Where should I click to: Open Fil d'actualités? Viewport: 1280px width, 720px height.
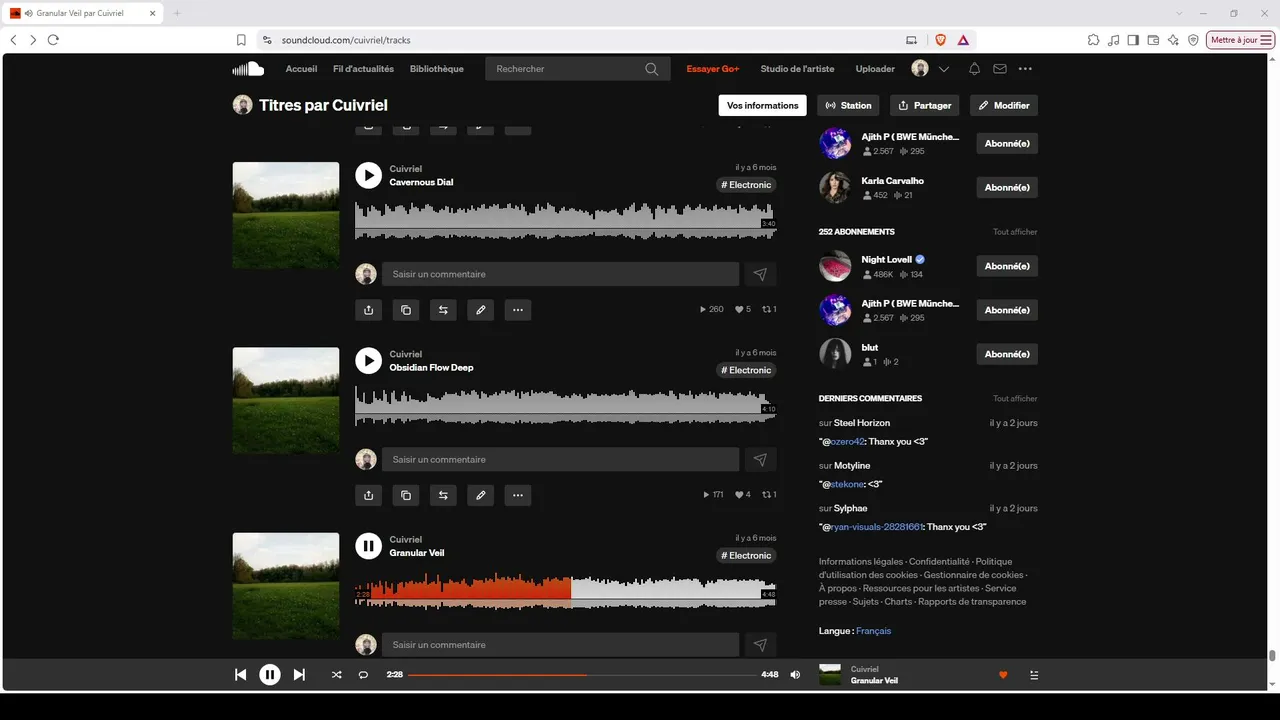pyautogui.click(x=363, y=69)
